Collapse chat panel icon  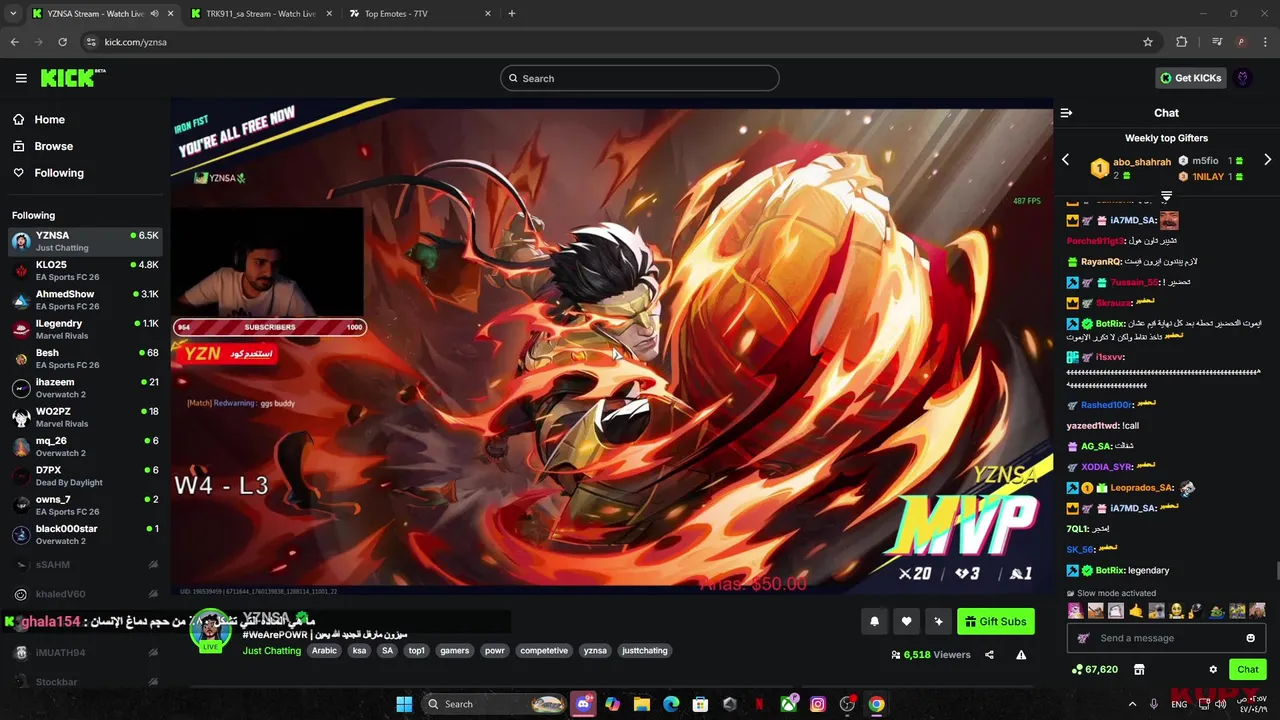click(1066, 113)
